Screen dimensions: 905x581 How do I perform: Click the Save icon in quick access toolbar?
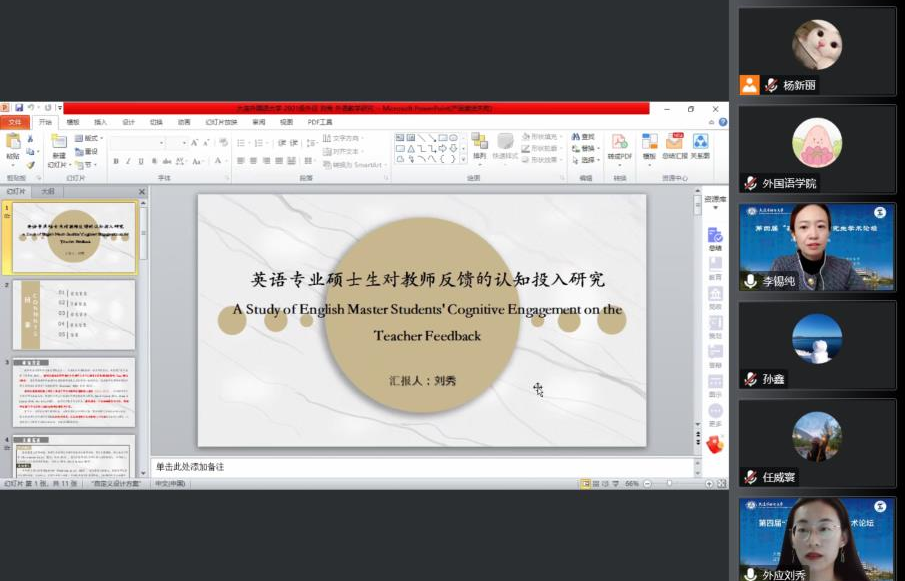click(19, 108)
